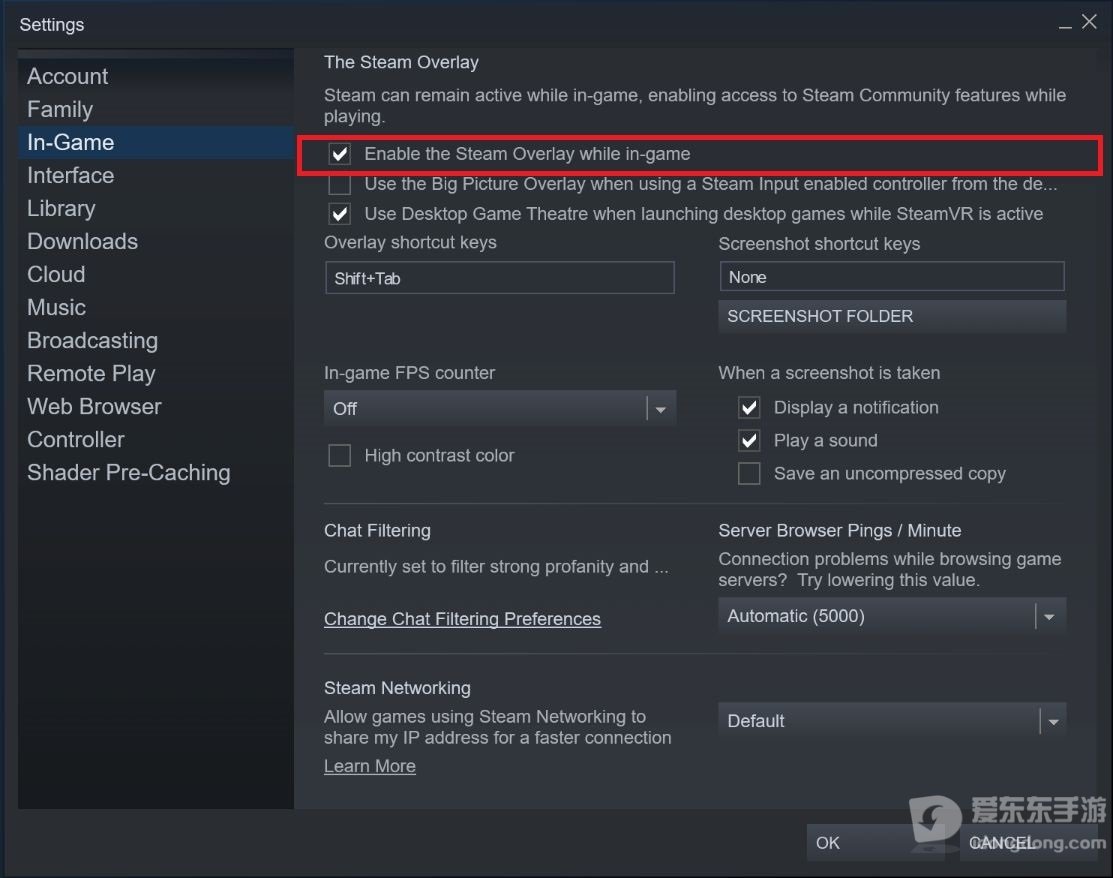The height and width of the screenshot is (878, 1113).
Task: Enable Save an uncompressed copy
Action: click(750, 473)
